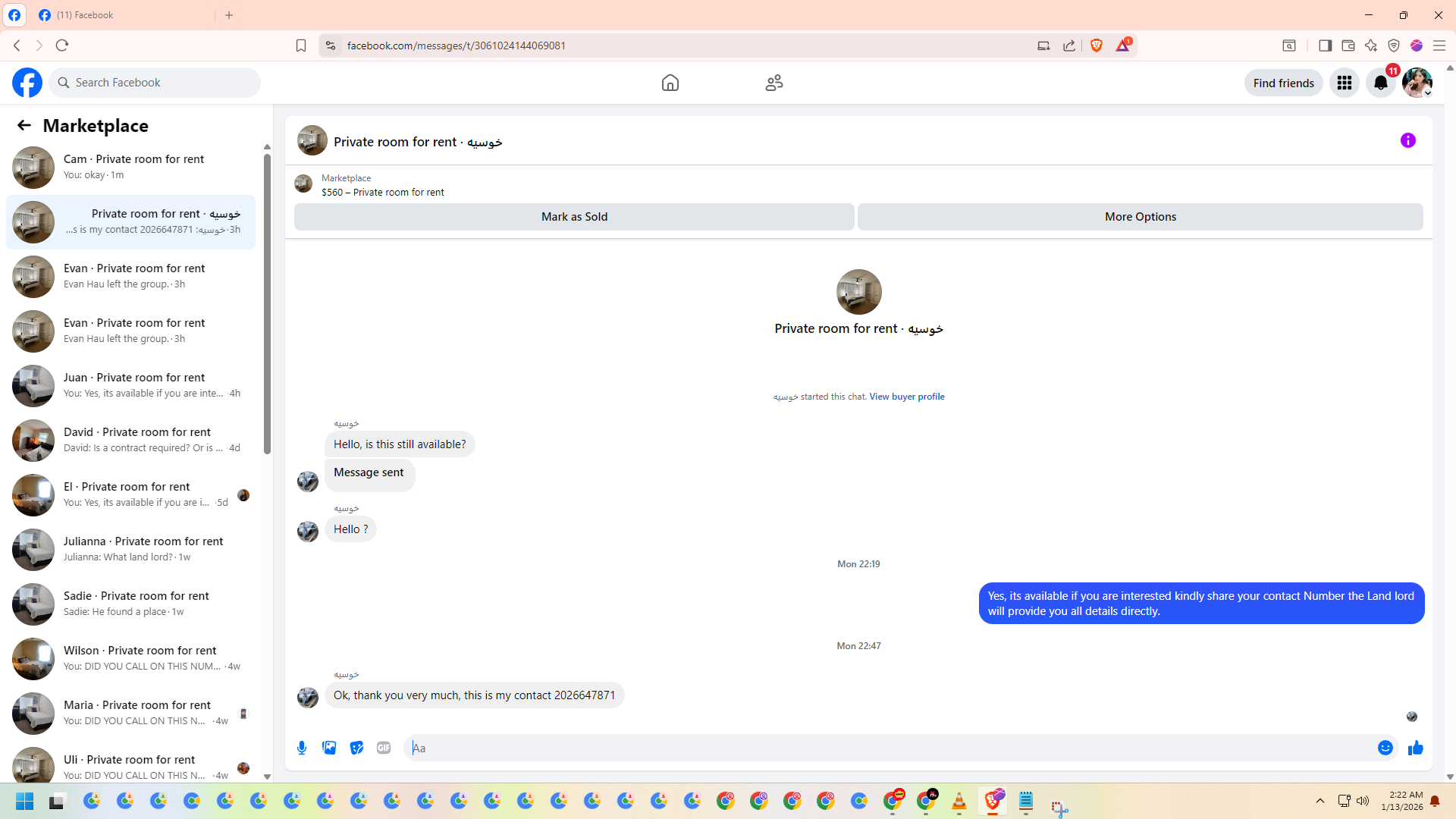Go back from Marketplace chats list

[x=24, y=125]
